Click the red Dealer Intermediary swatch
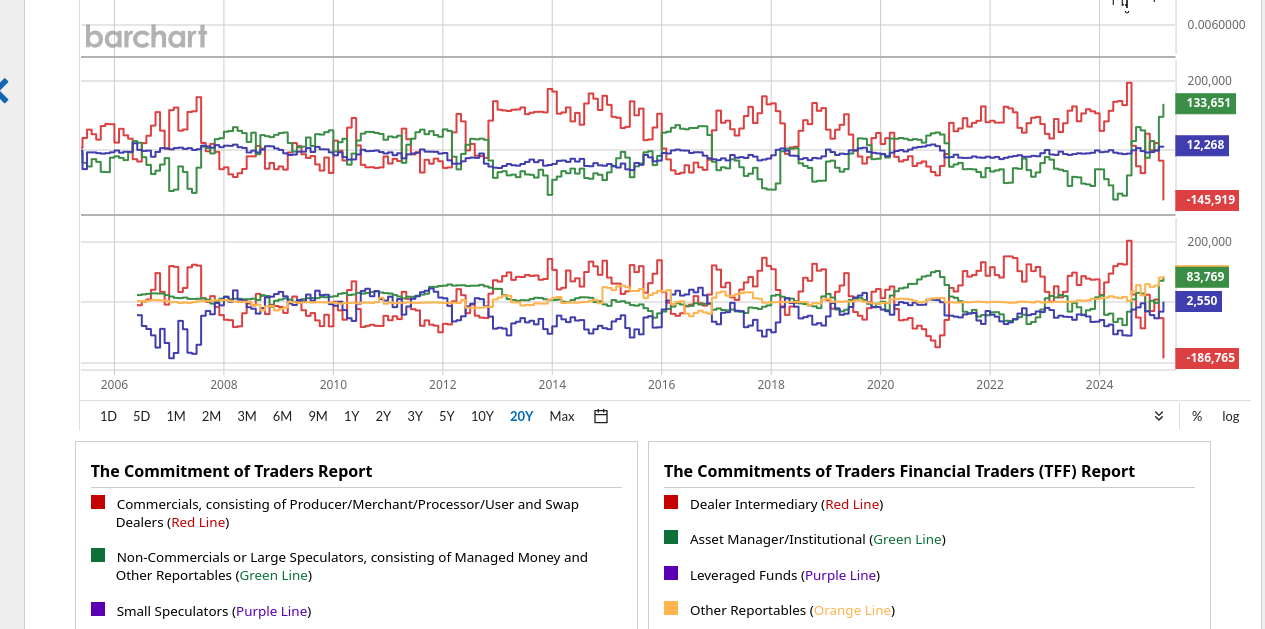 click(x=671, y=502)
